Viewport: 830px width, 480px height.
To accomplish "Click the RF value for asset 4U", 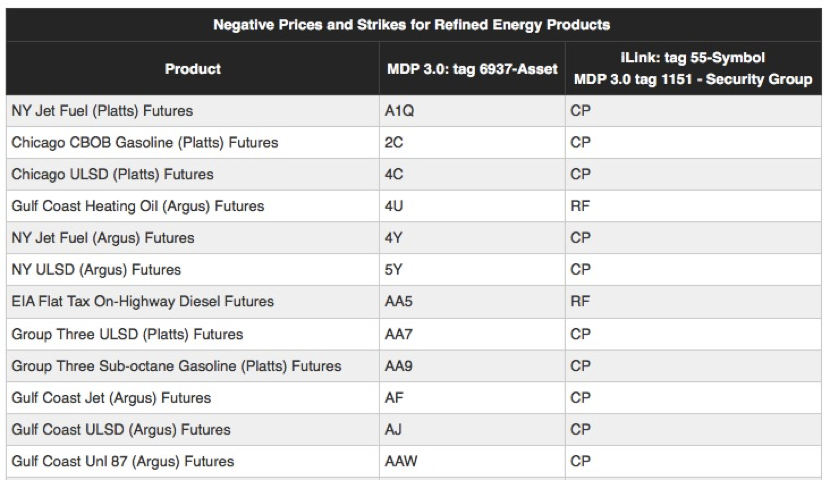I will point(580,206).
